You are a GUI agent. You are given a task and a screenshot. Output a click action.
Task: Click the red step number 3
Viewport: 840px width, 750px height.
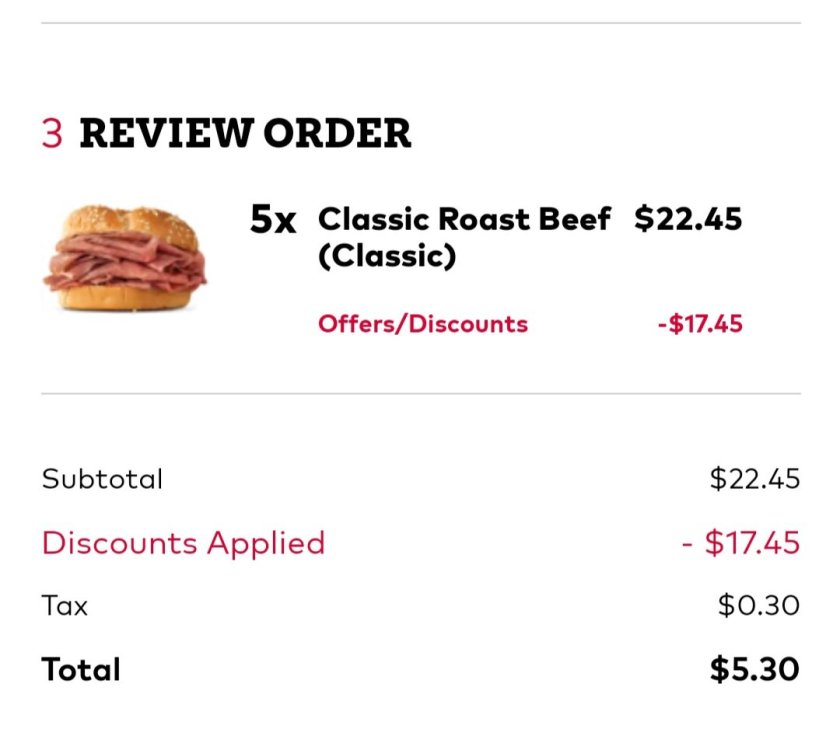pyautogui.click(x=52, y=133)
